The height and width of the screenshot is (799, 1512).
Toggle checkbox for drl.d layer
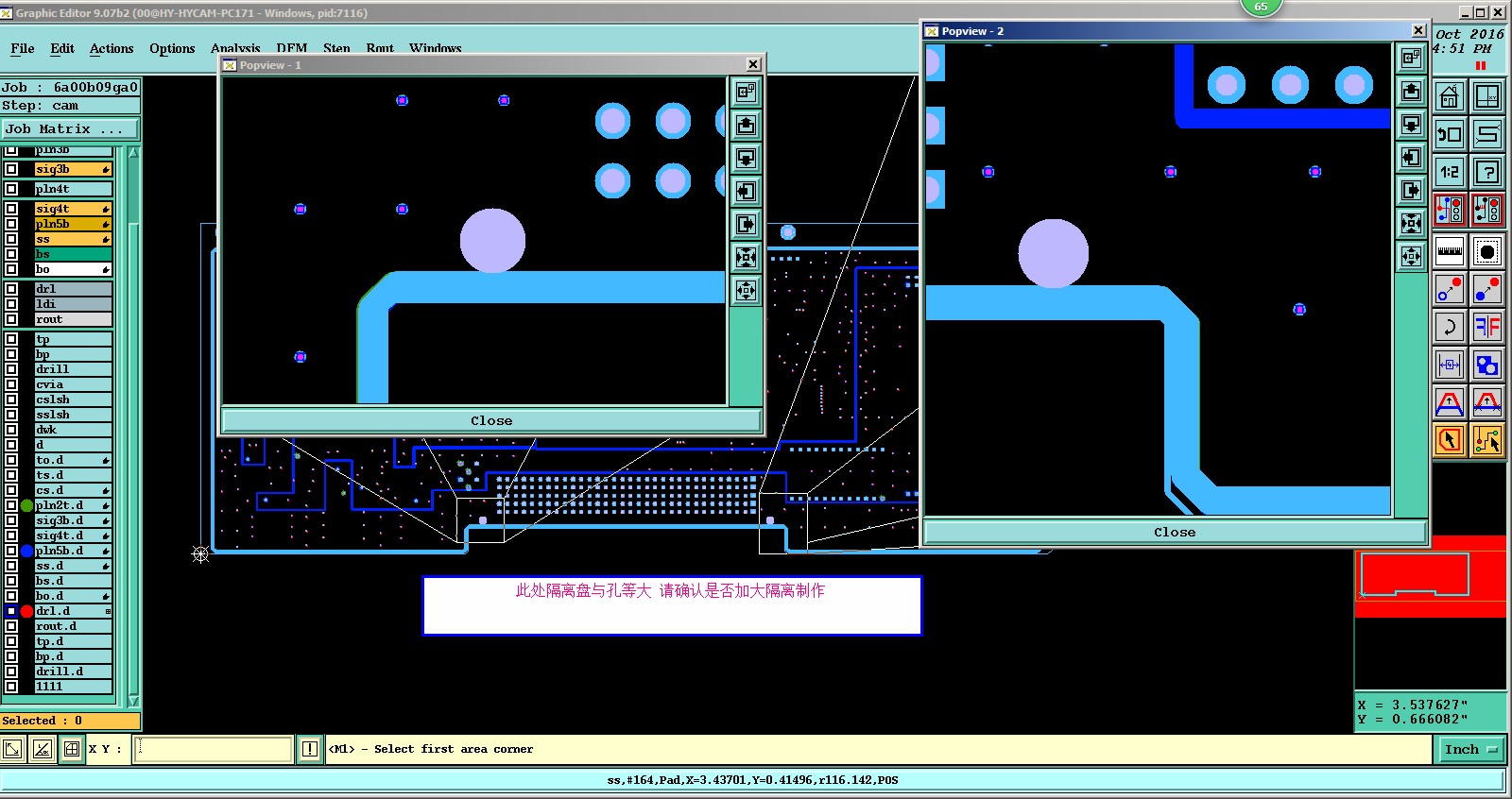tap(11, 611)
